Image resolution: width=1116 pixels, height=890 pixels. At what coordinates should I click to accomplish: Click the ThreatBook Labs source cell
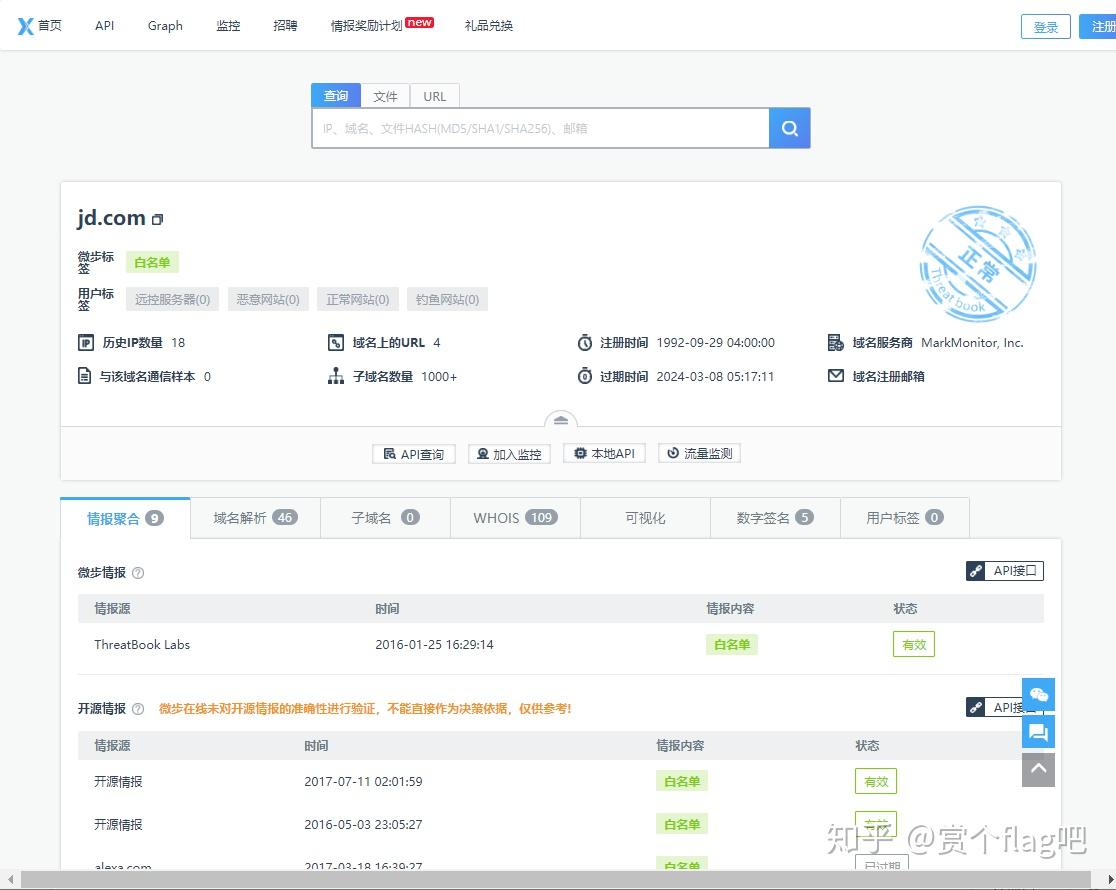point(142,644)
